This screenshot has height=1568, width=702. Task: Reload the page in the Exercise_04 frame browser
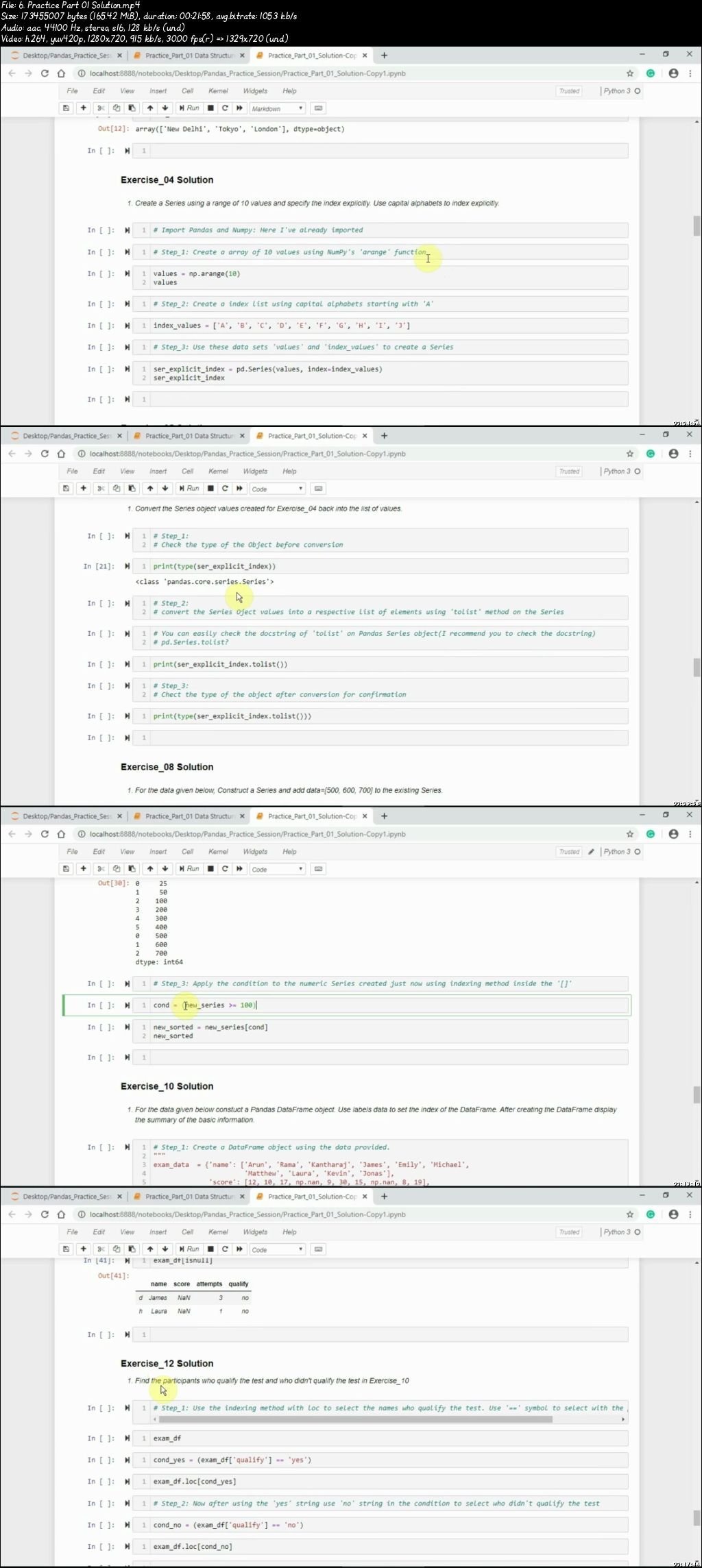click(x=45, y=73)
